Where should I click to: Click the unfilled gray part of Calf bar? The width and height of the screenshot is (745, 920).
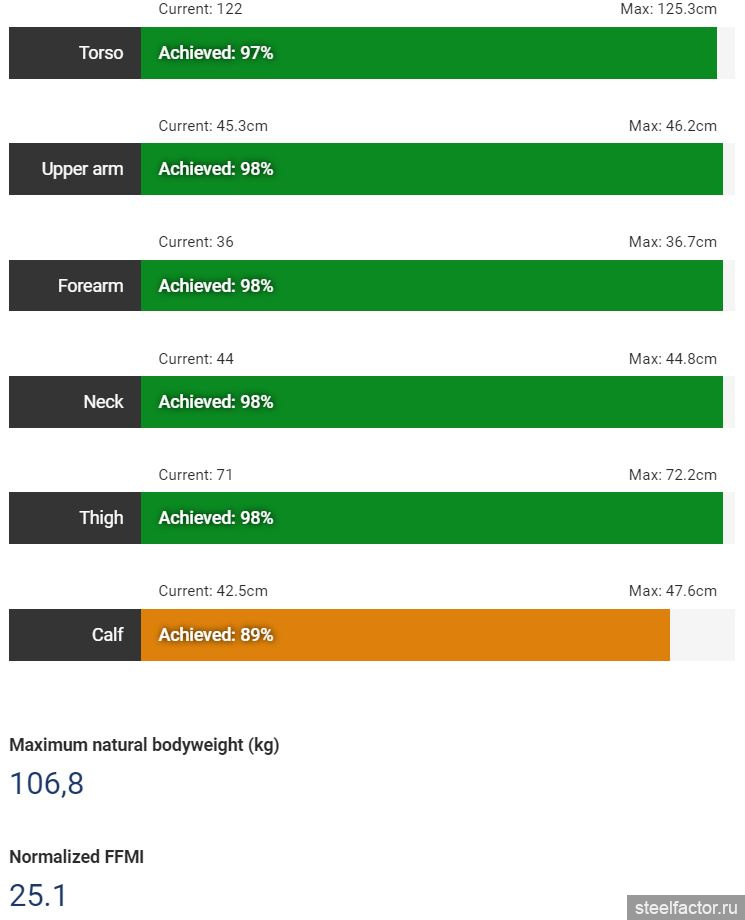(x=702, y=635)
